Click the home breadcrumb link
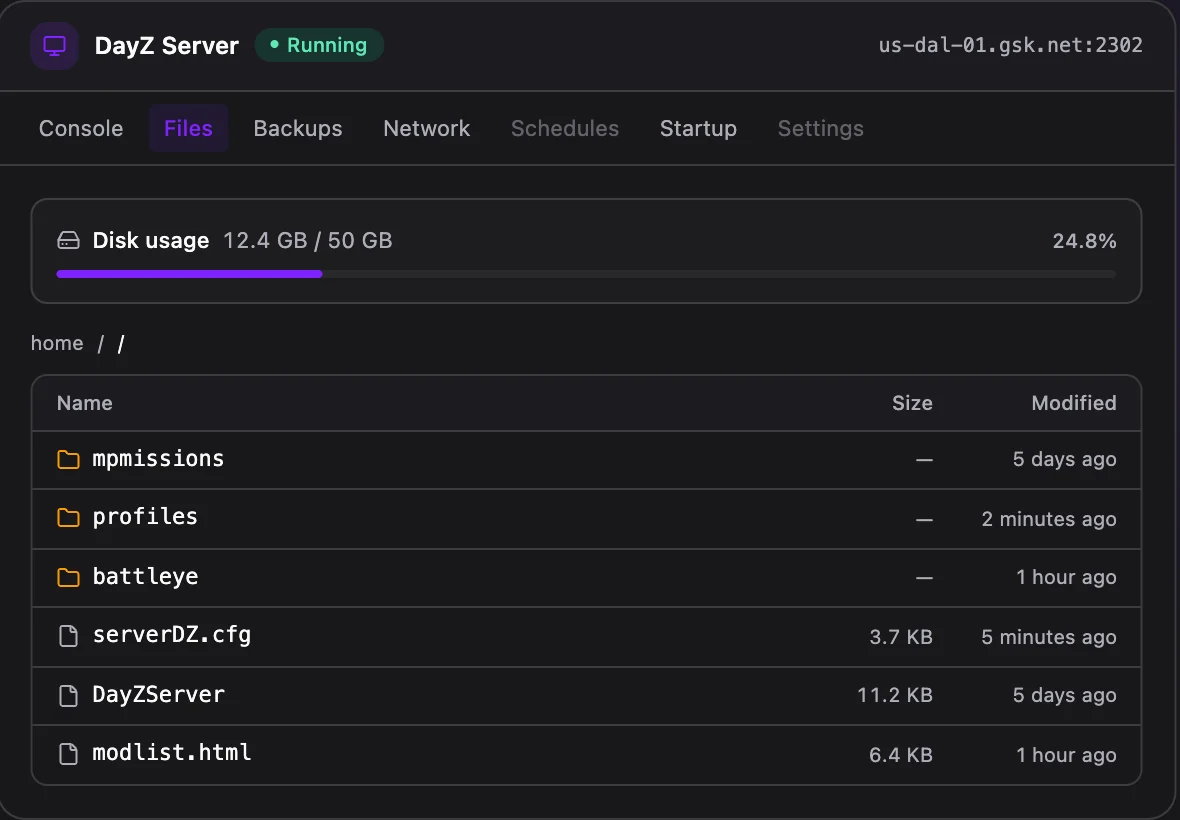The width and height of the screenshot is (1180, 820). pyautogui.click(x=57, y=343)
